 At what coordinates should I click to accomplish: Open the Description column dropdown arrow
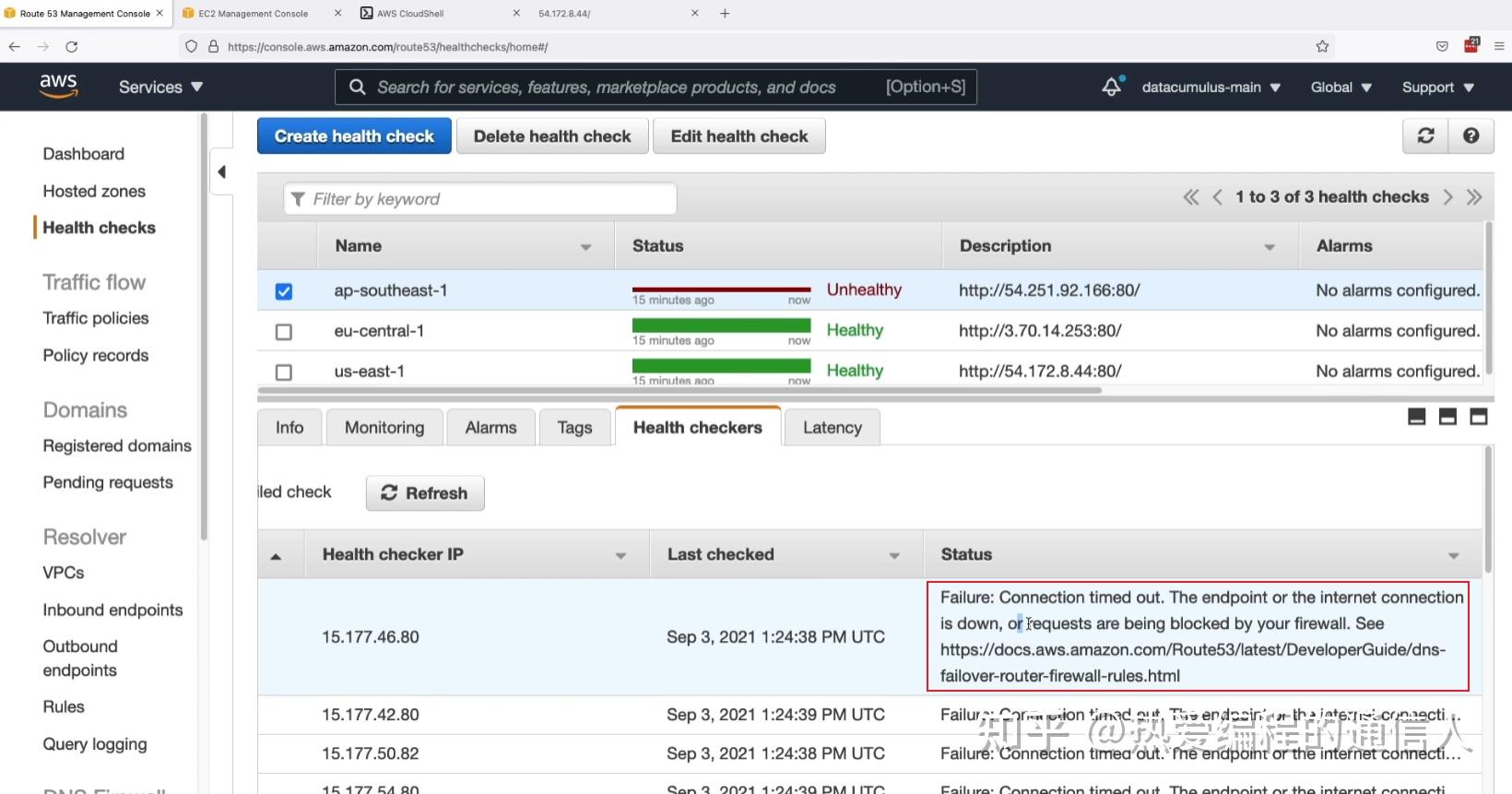(1270, 247)
